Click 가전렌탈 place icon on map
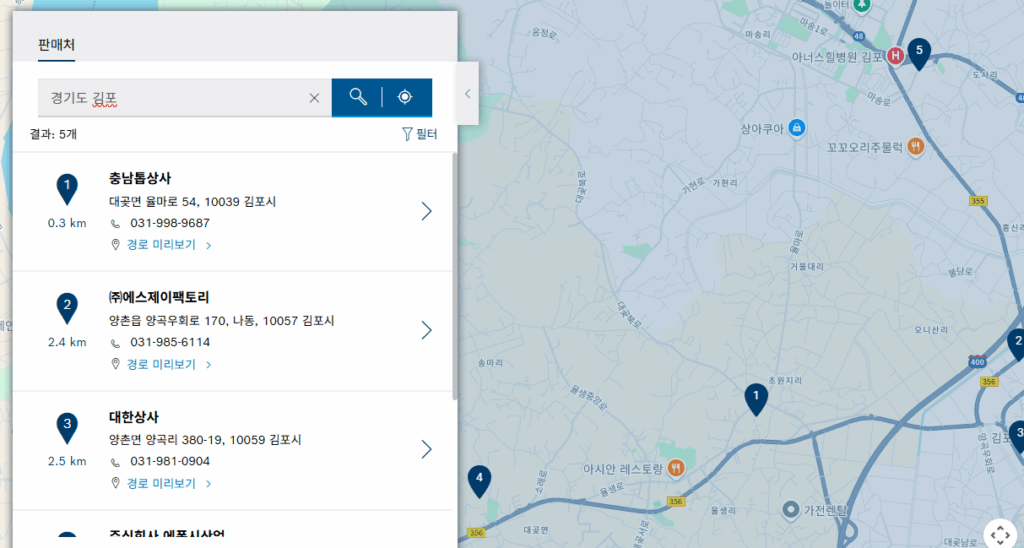The width and height of the screenshot is (1024, 548). click(x=791, y=509)
